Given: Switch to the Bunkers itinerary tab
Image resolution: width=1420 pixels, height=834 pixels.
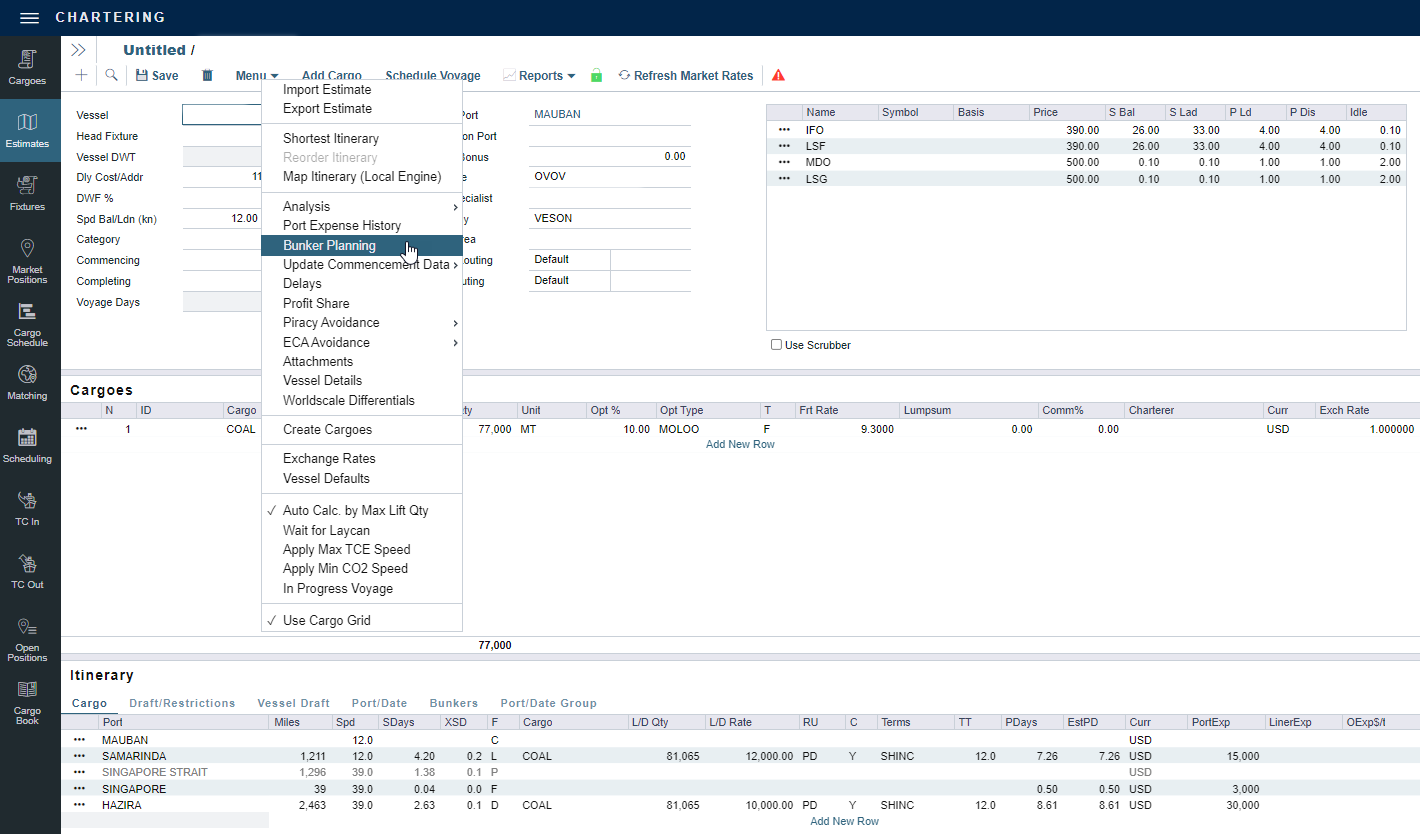Looking at the screenshot, I should [x=453, y=703].
